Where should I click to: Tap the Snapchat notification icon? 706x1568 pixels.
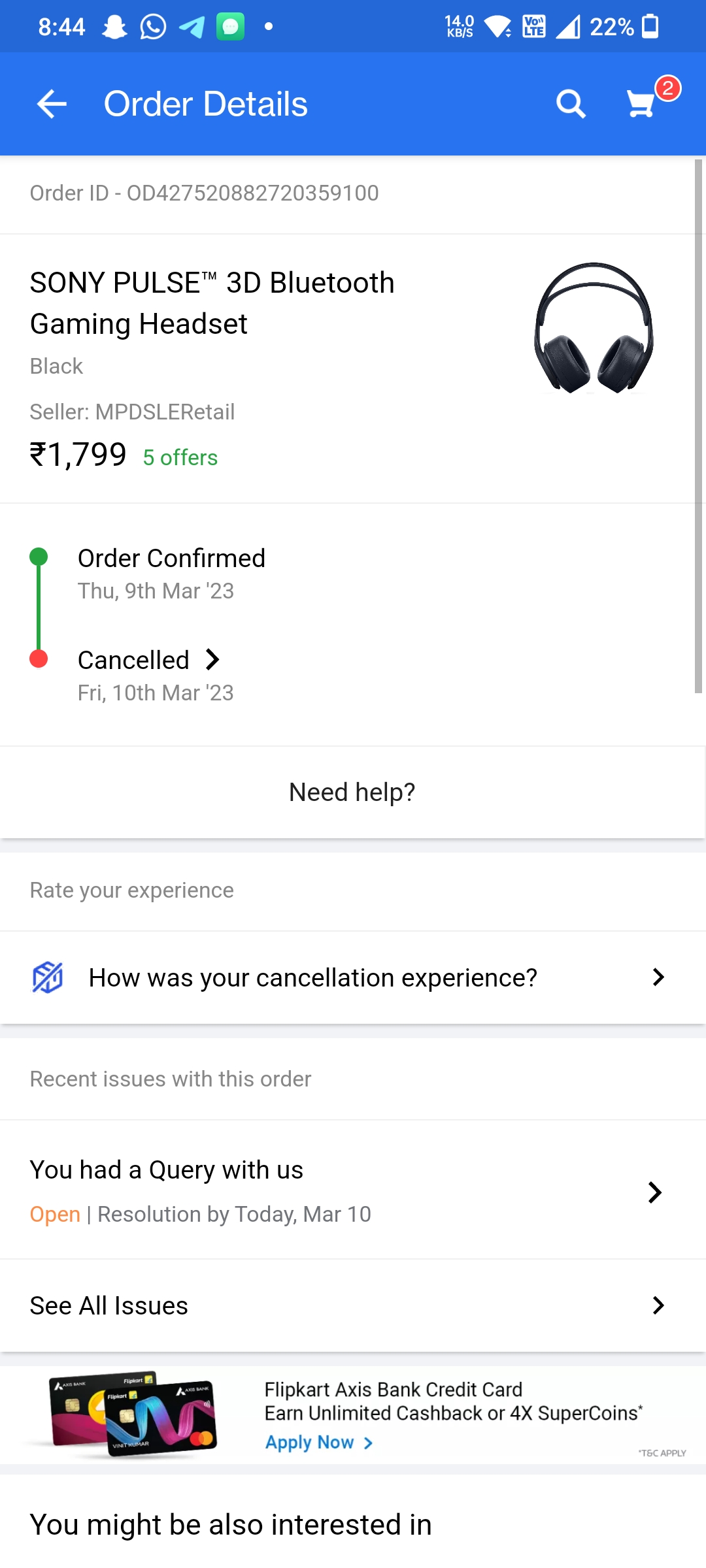115,27
